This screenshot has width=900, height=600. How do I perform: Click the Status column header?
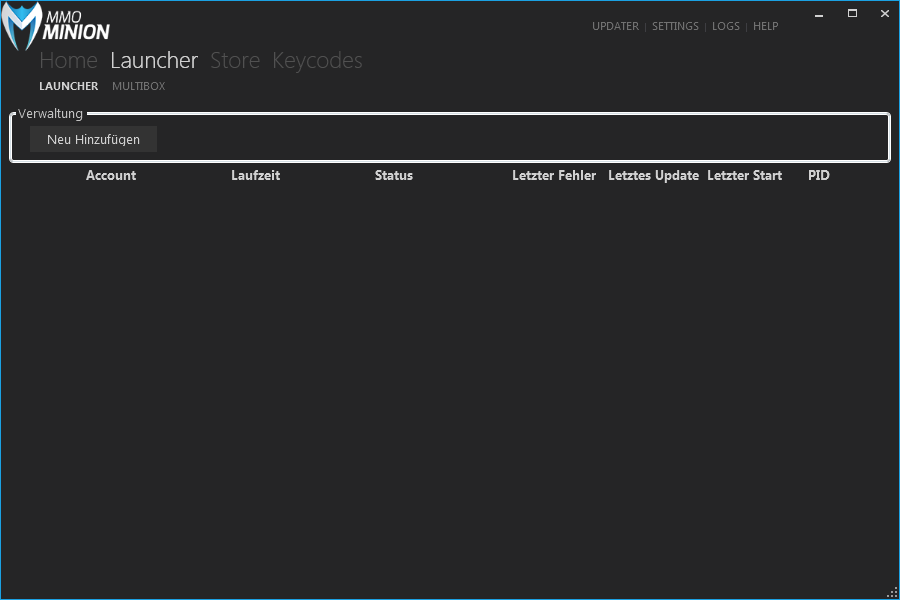coord(393,175)
